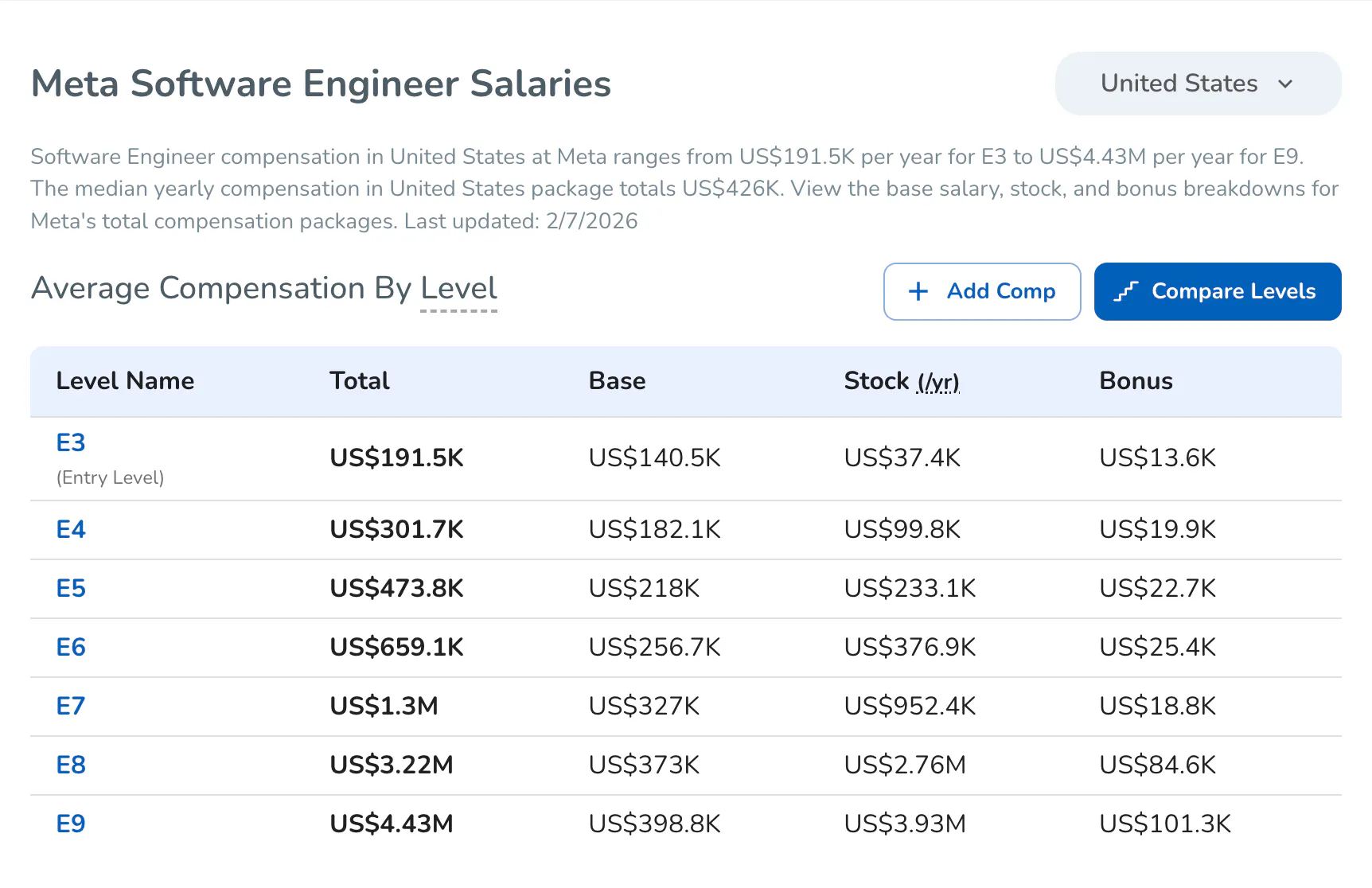Click the Total column header
Image resolution: width=1372 pixels, height=888 pixels.
click(360, 381)
